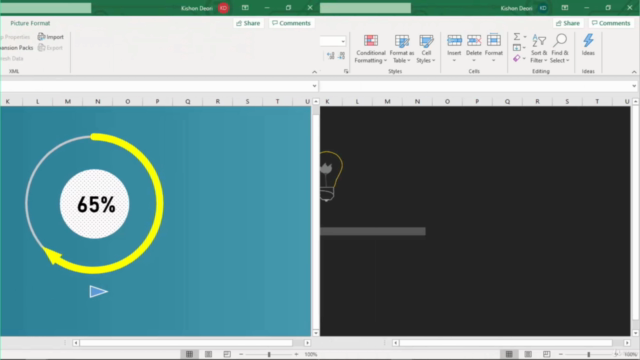
Task: Open Sort & Filter
Action: point(539,49)
